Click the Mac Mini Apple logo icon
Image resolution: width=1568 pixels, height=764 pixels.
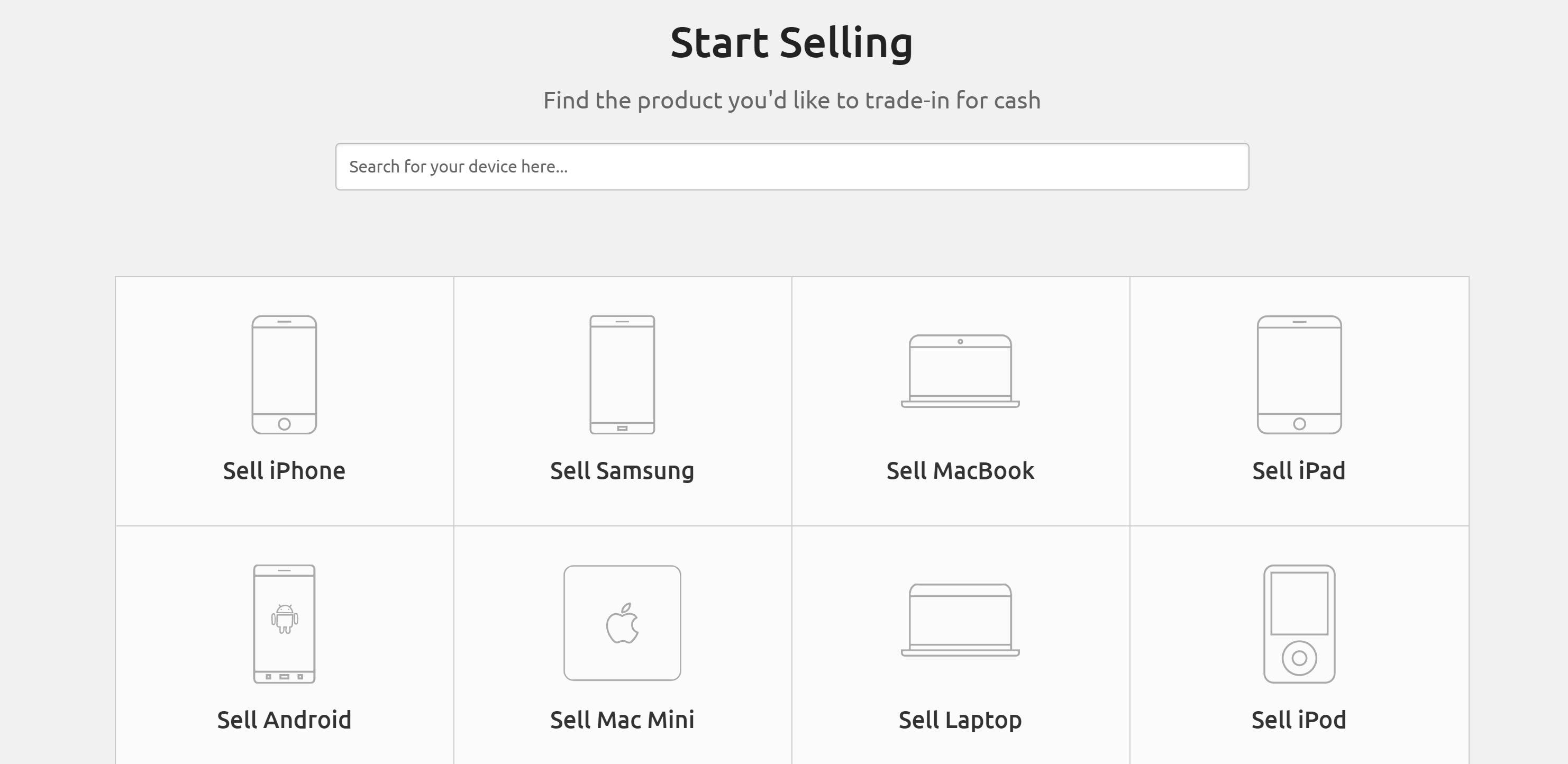pyautogui.click(x=622, y=623)
